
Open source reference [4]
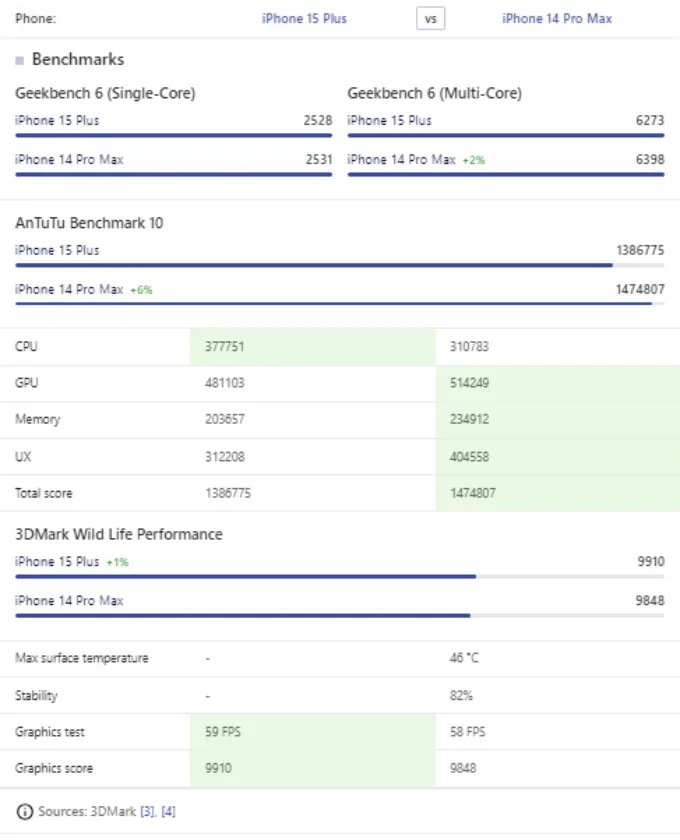point(168,811)
